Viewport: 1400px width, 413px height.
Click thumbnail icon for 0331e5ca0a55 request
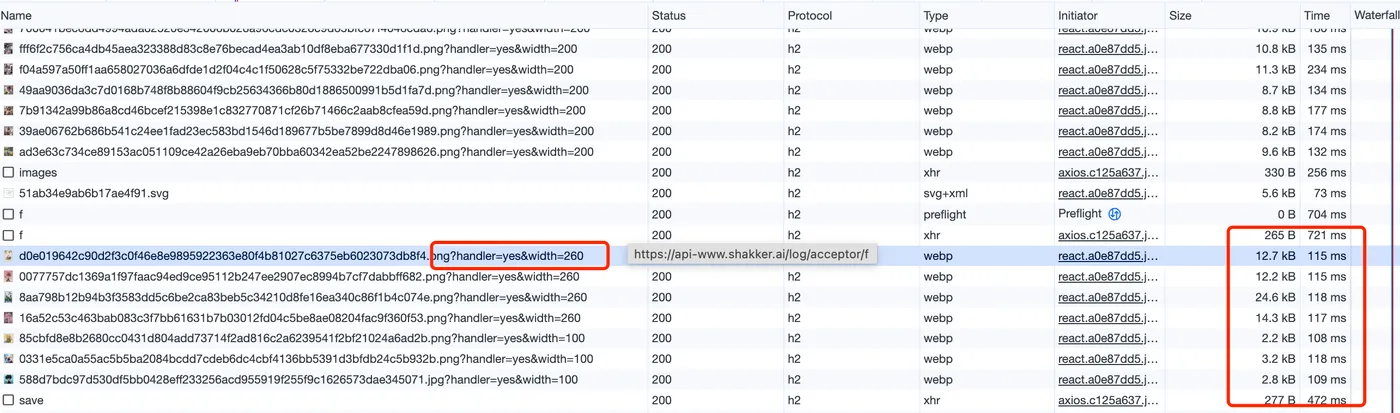(9, 359)
